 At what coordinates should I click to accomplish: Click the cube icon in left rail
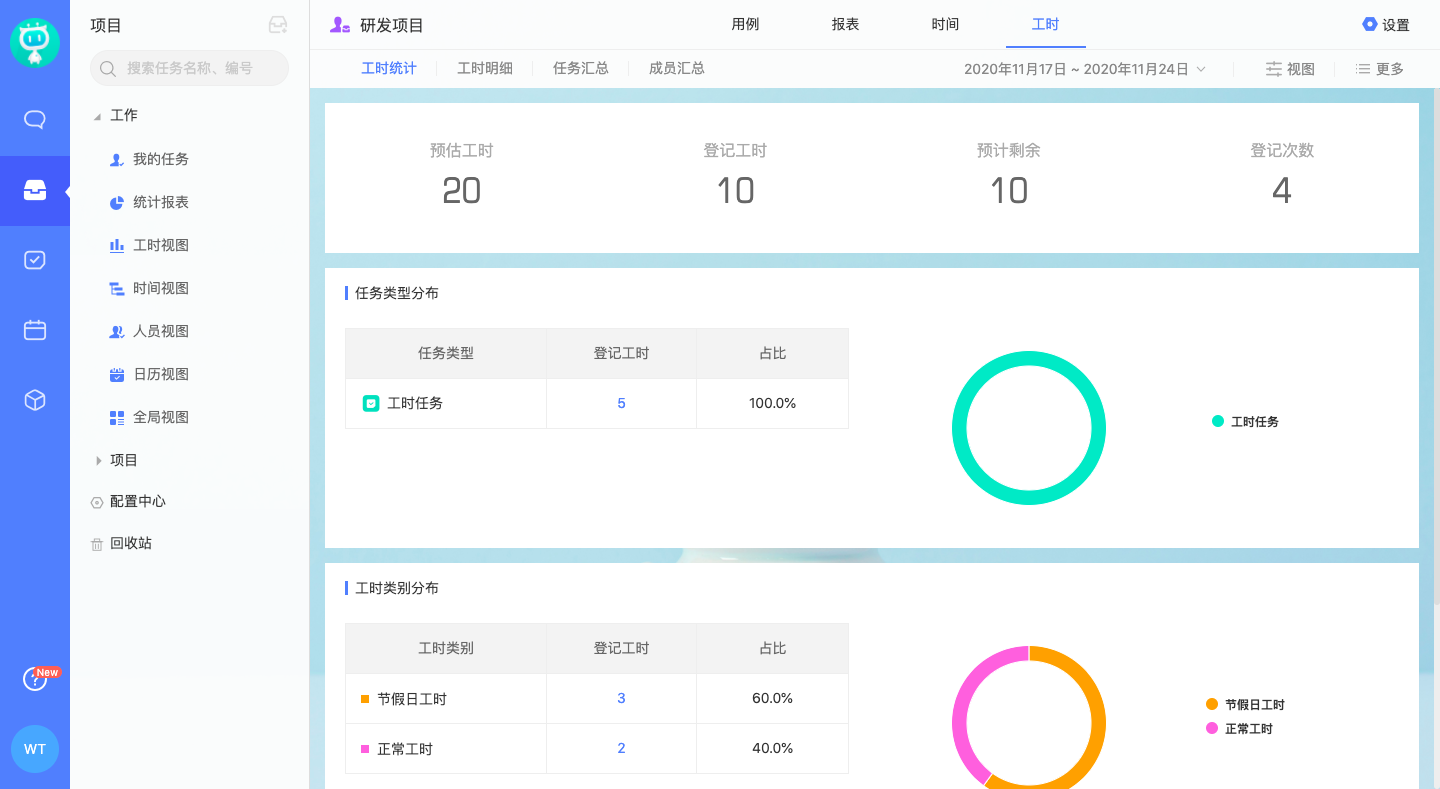click(35, 400)
